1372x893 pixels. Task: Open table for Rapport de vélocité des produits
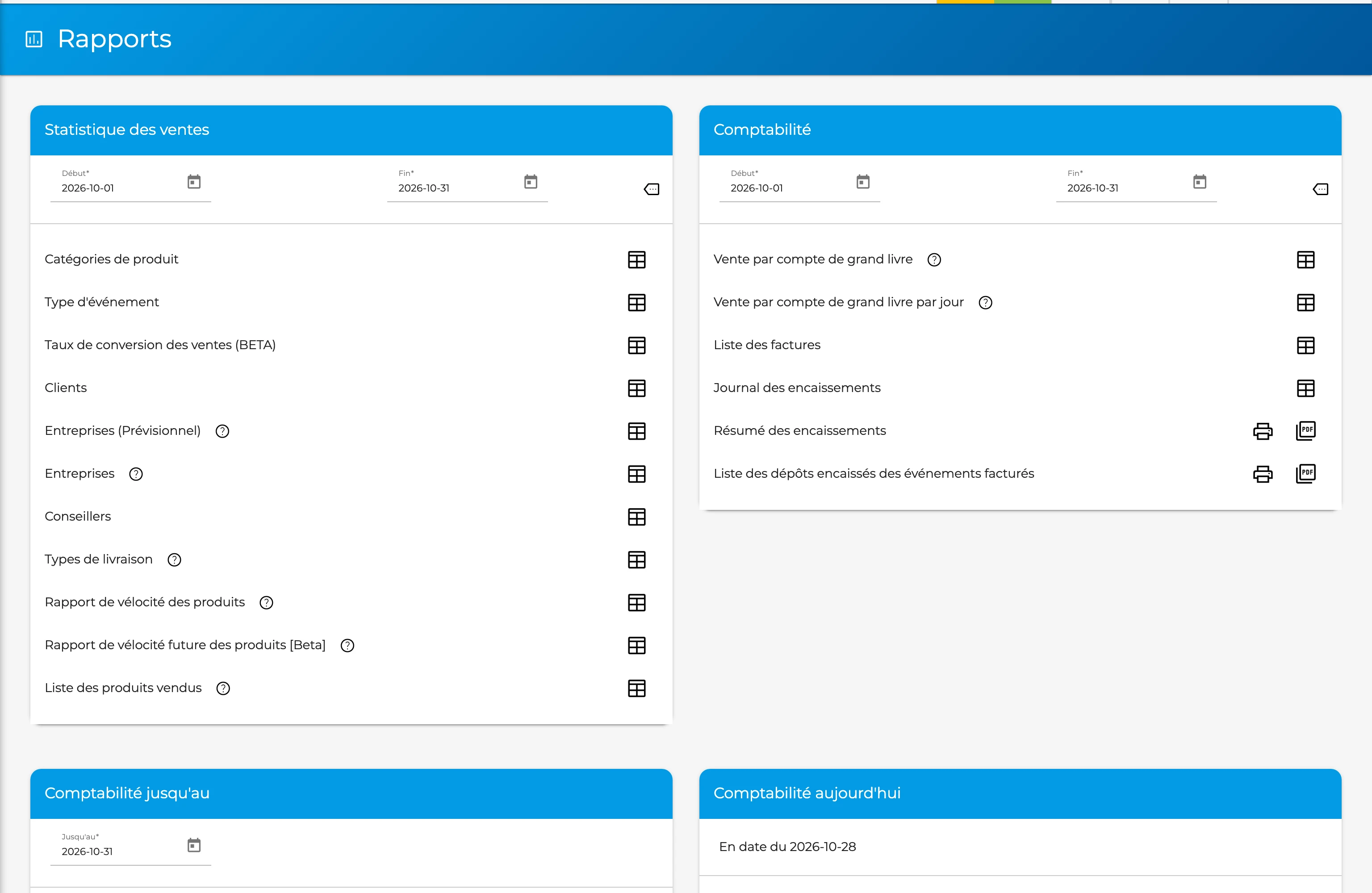[x=636, y=602]
